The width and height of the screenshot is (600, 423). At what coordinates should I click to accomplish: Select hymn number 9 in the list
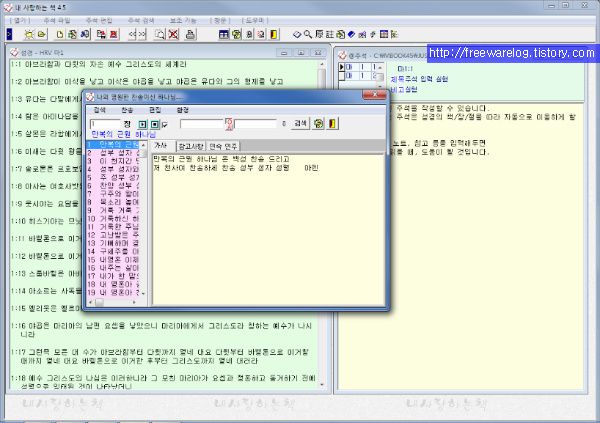point(113,210)
